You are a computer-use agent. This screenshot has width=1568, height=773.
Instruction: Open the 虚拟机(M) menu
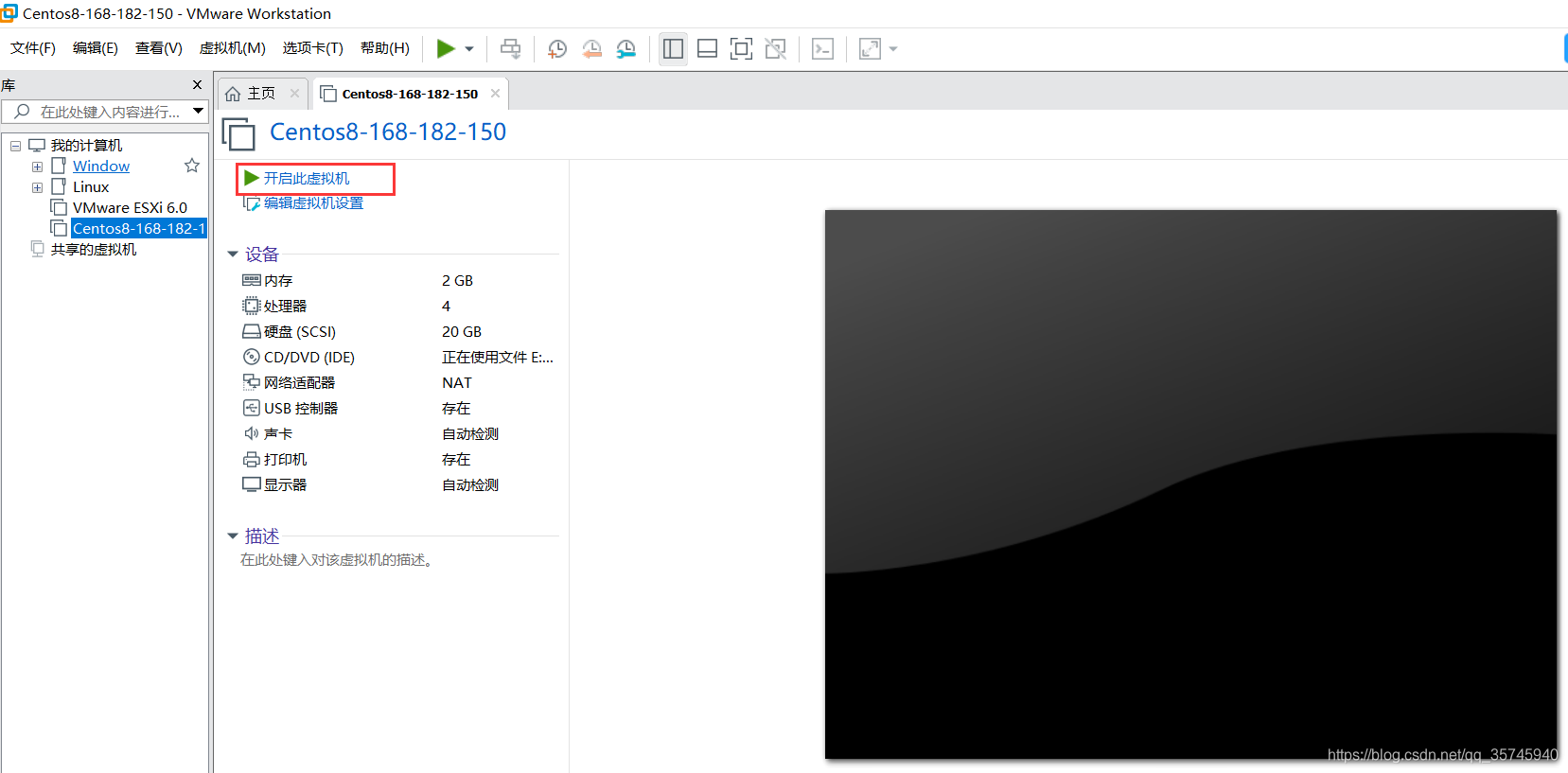(x=233, y=48)
